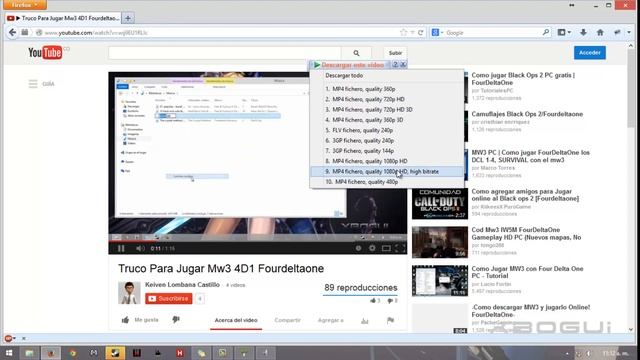Click the Firefox address bar URL
This screenshot has width=640, height=360.
(220, 32)
